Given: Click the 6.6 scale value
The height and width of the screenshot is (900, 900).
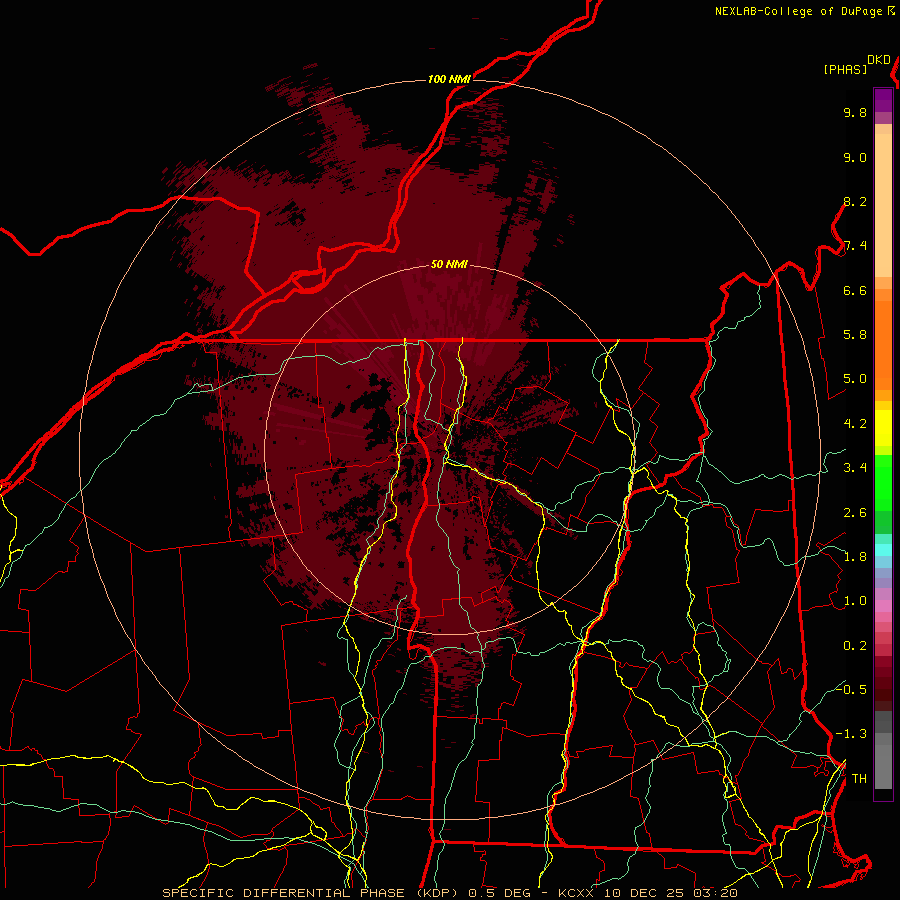Looking at the screenshot, I should click(x=855, y=290).
